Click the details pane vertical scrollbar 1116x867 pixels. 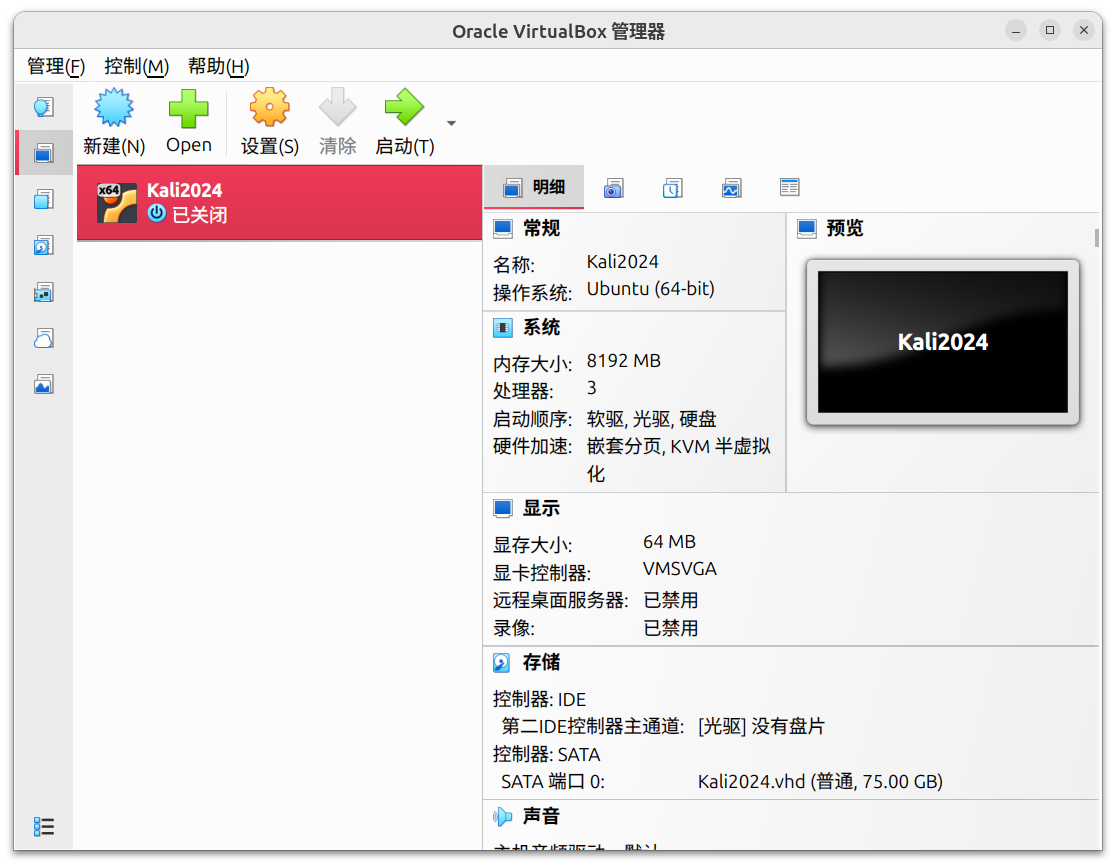click(x=1097, y=238)
